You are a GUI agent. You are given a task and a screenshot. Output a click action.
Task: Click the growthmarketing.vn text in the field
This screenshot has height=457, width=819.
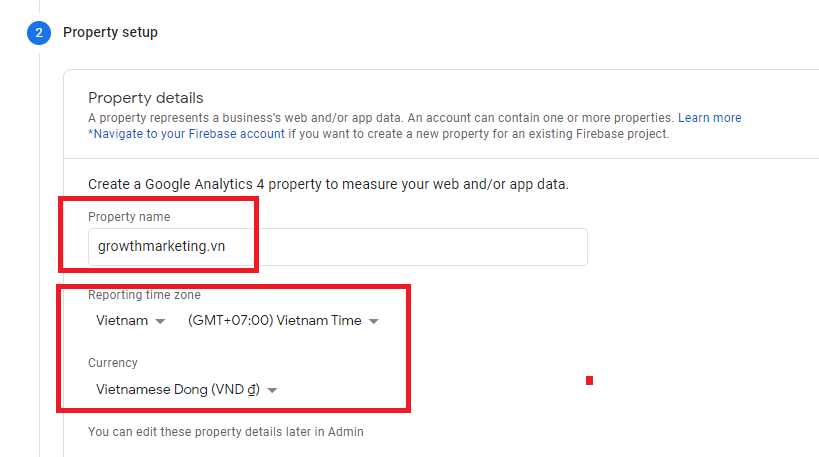click(161, 246)
